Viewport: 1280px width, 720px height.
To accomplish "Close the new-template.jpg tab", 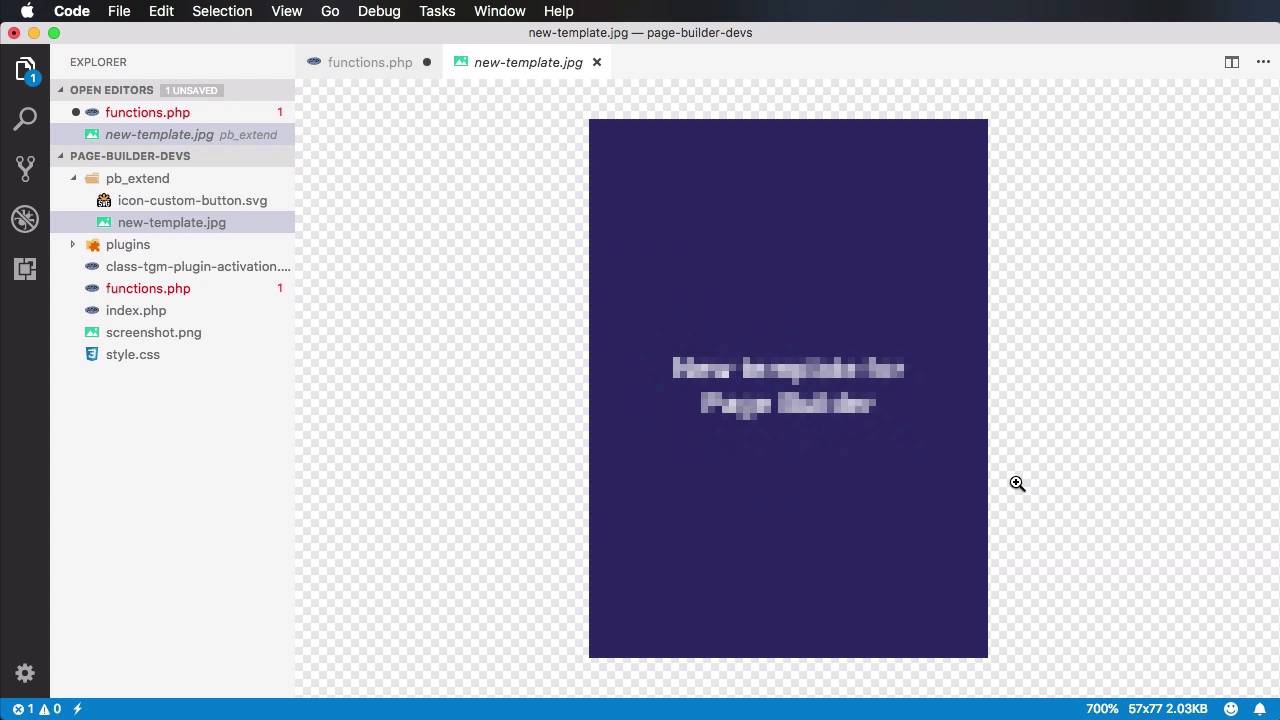I will click(x=597, y=62).
